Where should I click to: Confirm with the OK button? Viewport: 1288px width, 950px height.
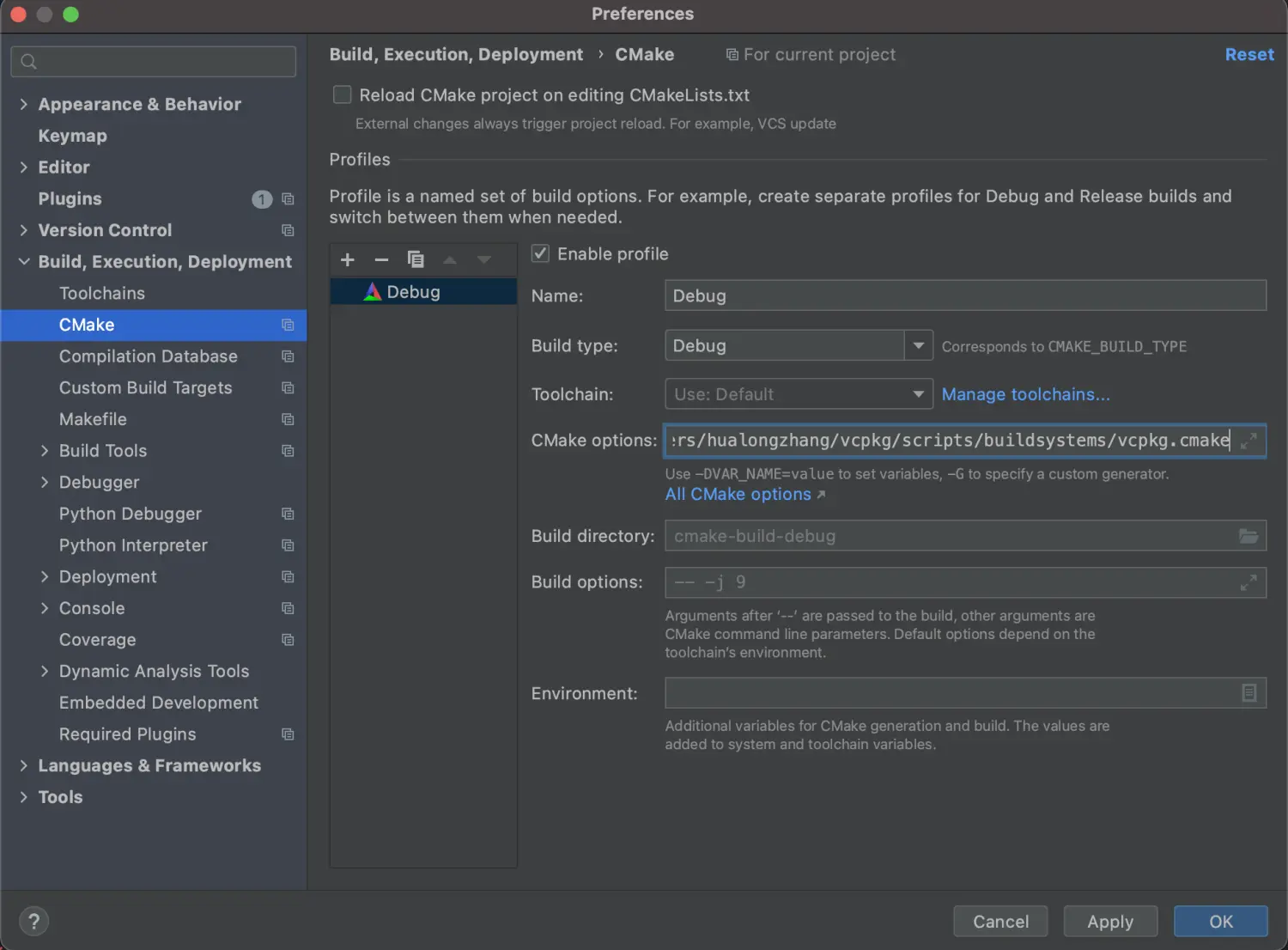point(1221,922)
